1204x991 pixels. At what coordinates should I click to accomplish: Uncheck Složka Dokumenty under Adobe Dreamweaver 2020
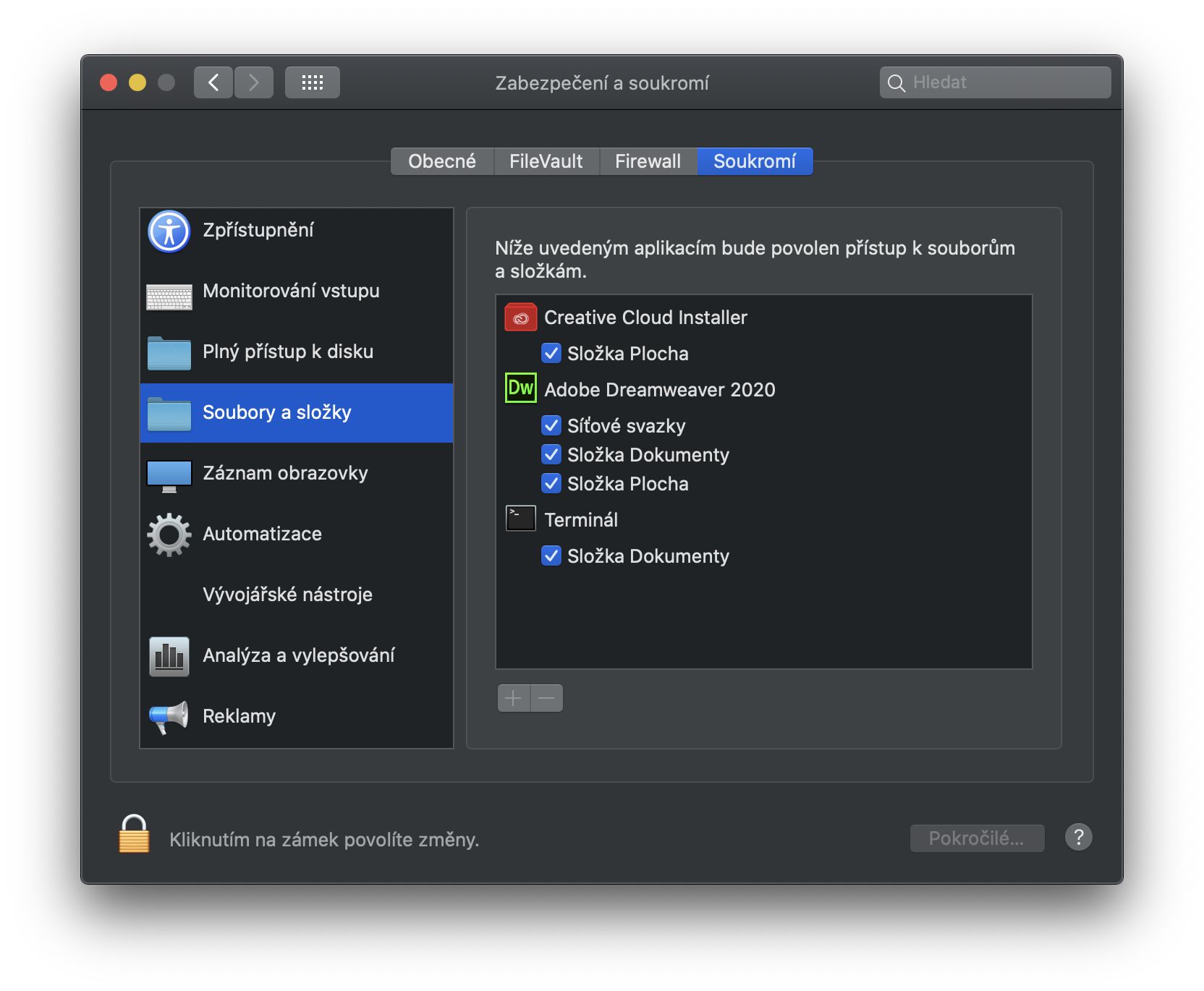tap(551, 454)
